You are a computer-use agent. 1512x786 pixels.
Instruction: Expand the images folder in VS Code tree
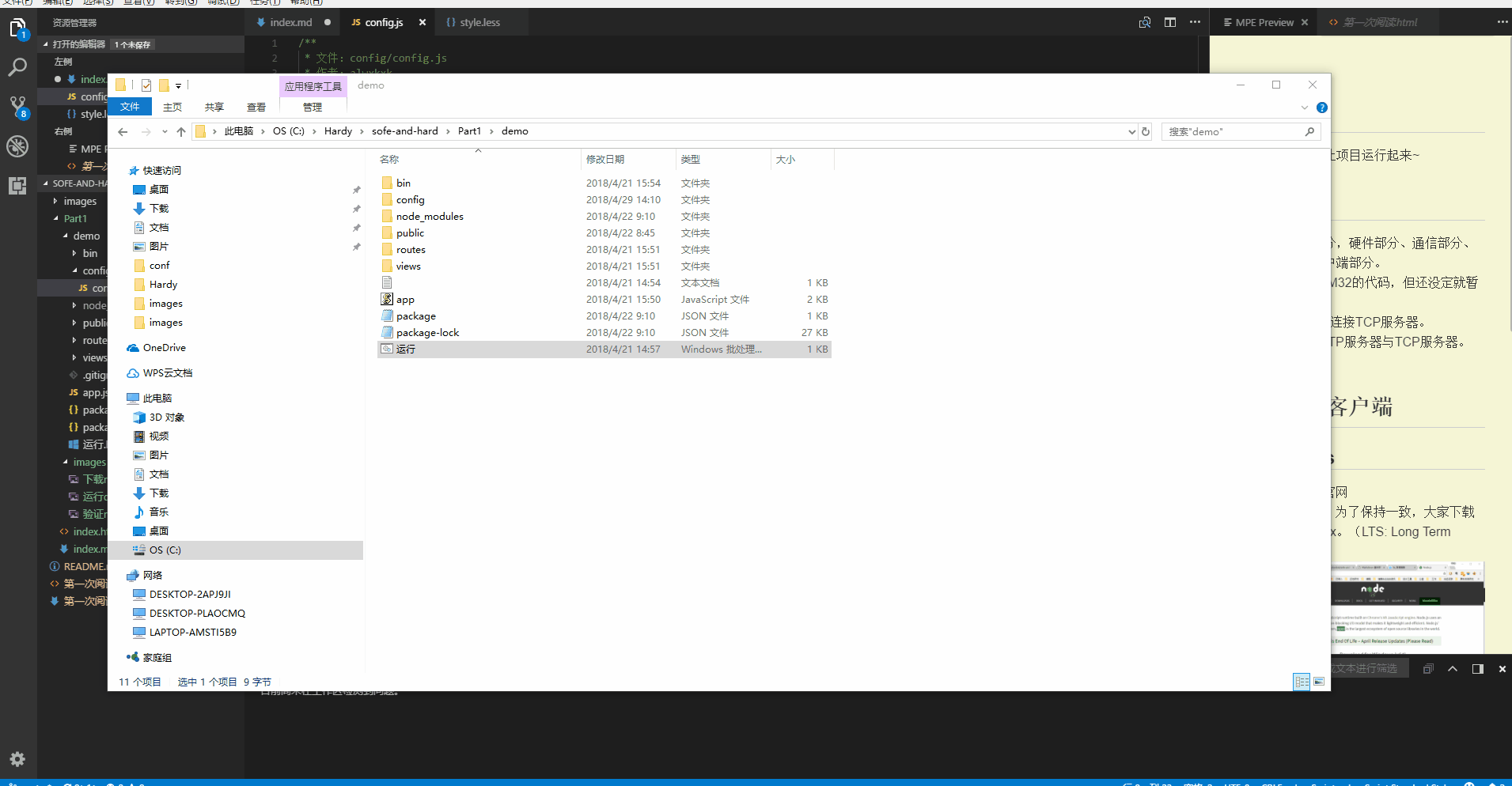tap(55, 201)
